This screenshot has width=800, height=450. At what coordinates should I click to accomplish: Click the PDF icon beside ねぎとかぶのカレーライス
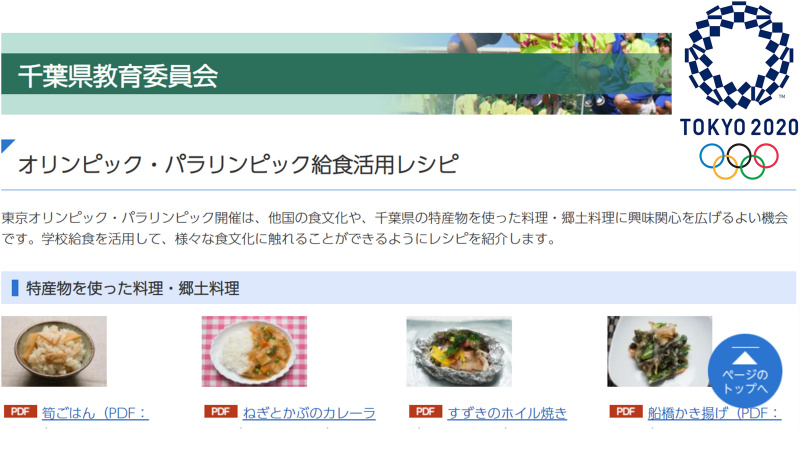pyautogui.click(x=221, y=411)
